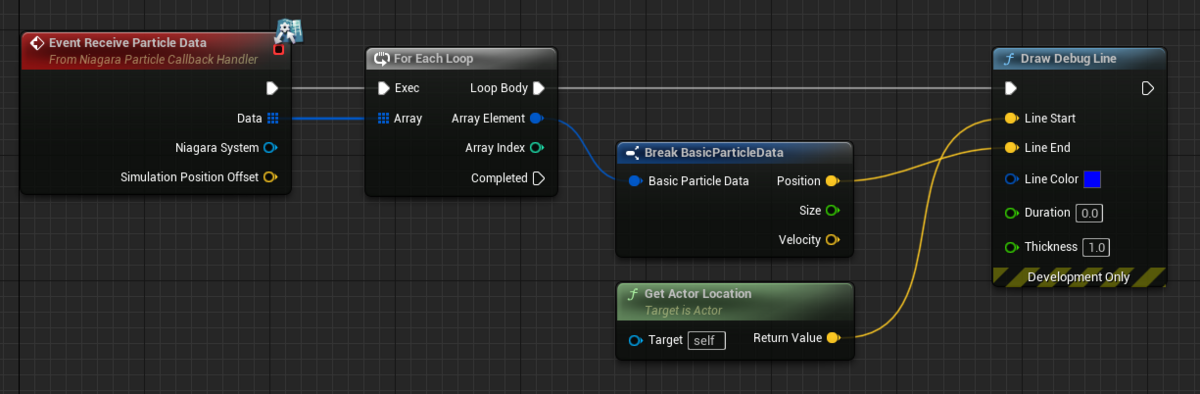Click the Loop Body exec output pin

click(x=538, y=88)
